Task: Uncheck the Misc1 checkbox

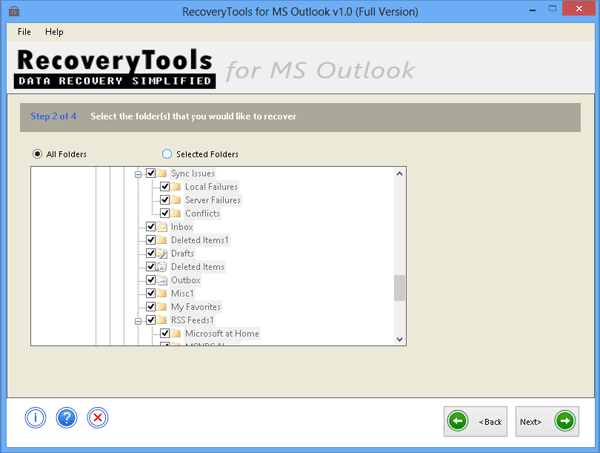Action: (x=151, y=293)
